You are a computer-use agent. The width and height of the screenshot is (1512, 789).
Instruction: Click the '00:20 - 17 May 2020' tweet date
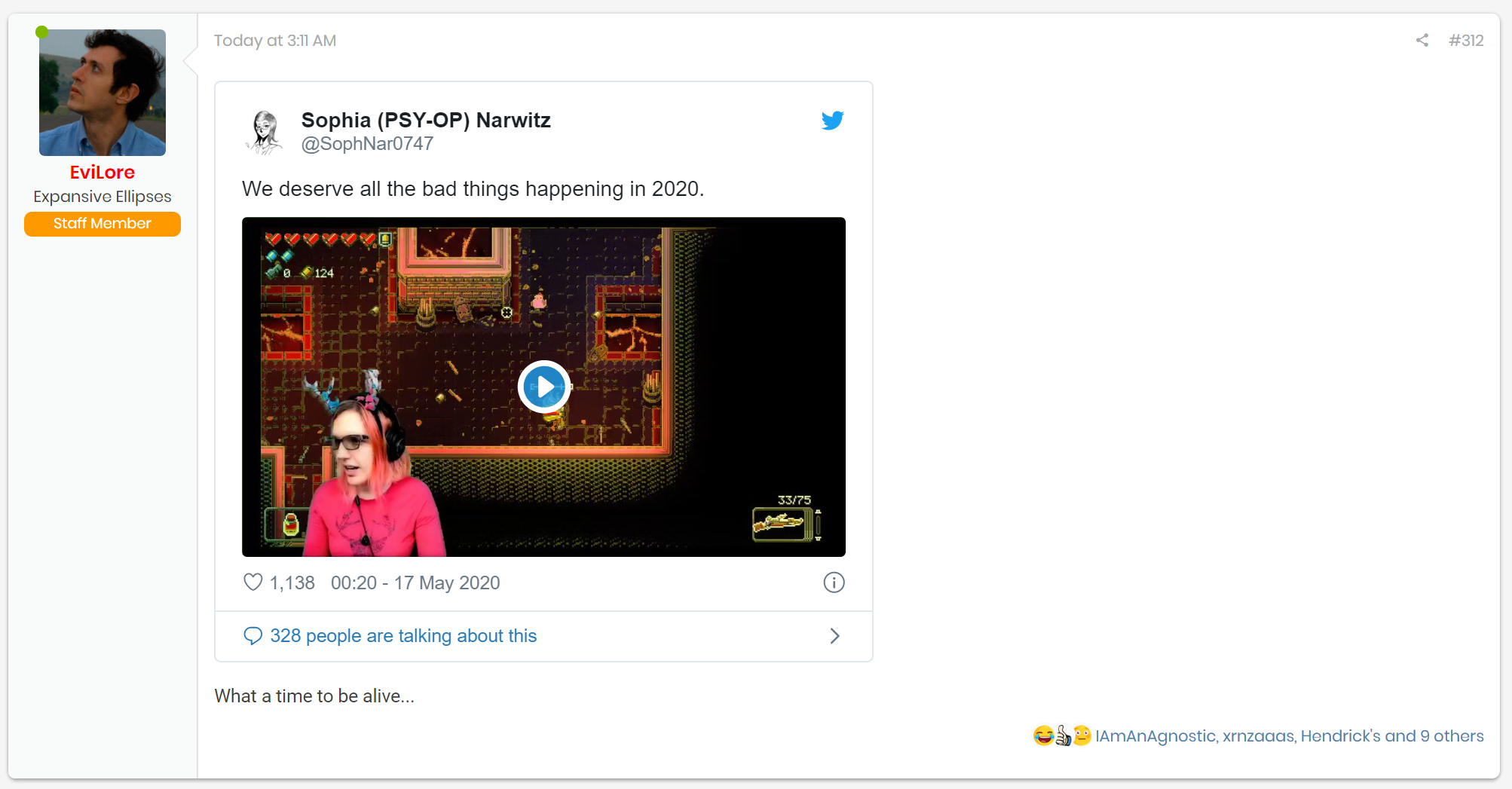pyautogui.click(x=415, y=583)
